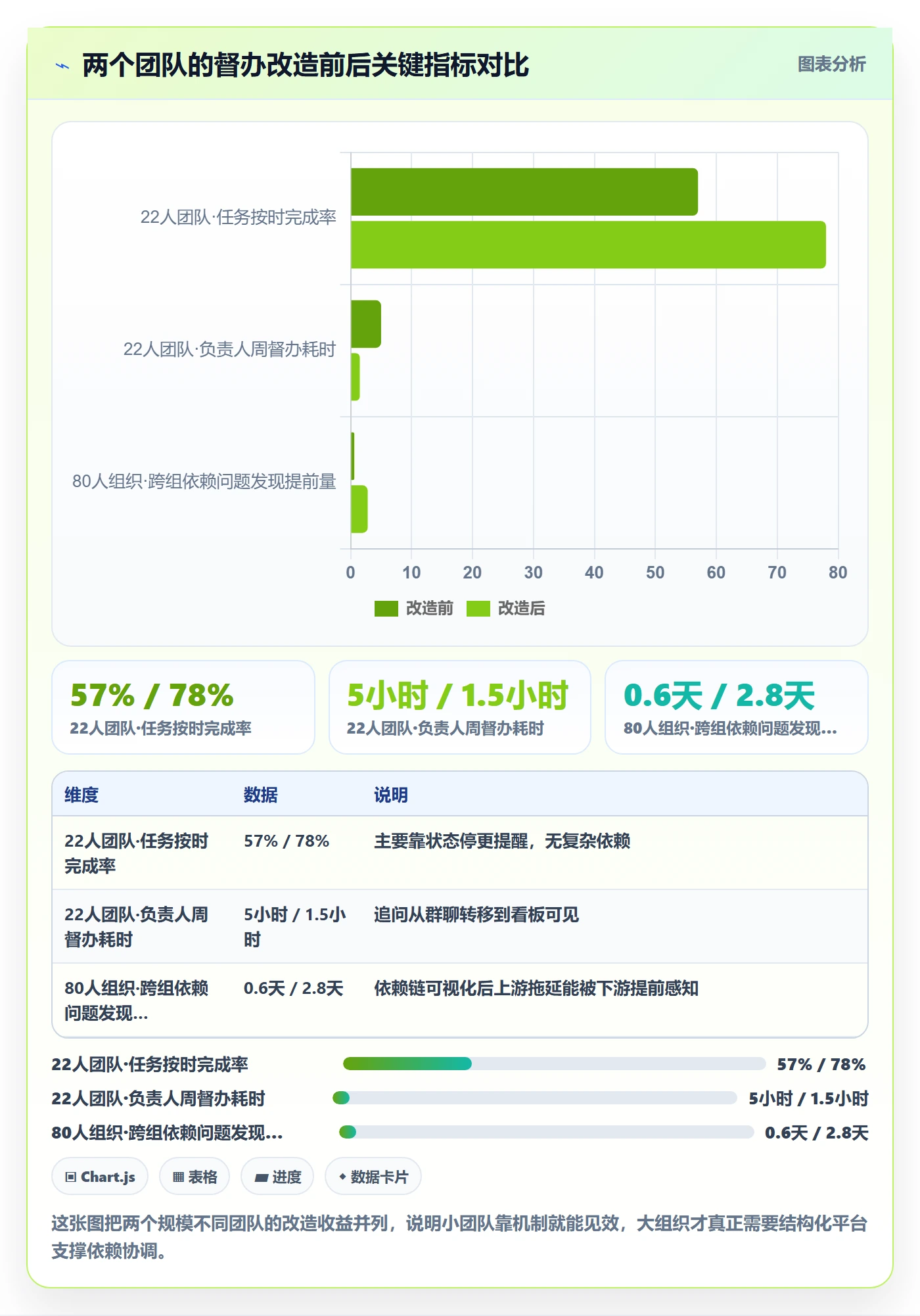920x1316 pixels.
Task: Click the progress bar for 负责人周督办耗时
Action: point(535,1098)
